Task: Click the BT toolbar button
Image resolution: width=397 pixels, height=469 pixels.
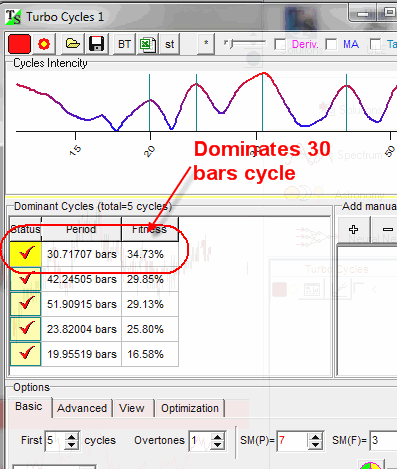Action: point(124,44)
